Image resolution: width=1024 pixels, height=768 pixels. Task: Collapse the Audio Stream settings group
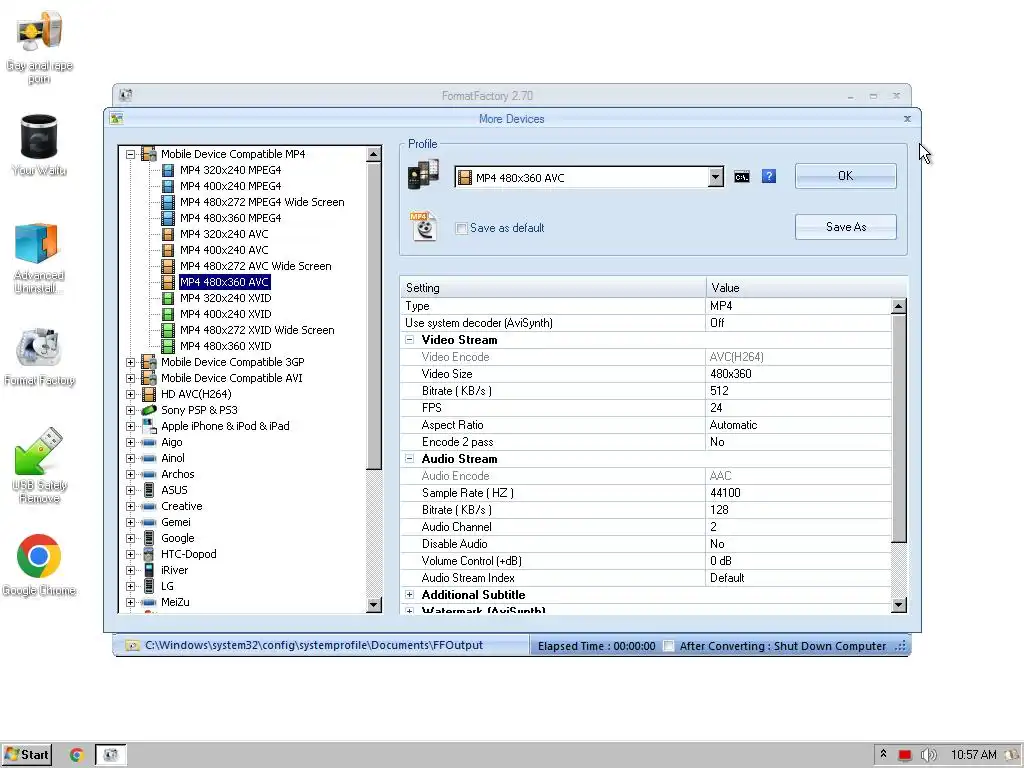click(x=409, y=458)
